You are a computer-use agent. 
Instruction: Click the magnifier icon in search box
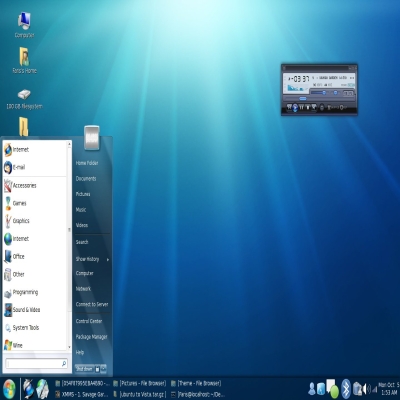[64, 363]
